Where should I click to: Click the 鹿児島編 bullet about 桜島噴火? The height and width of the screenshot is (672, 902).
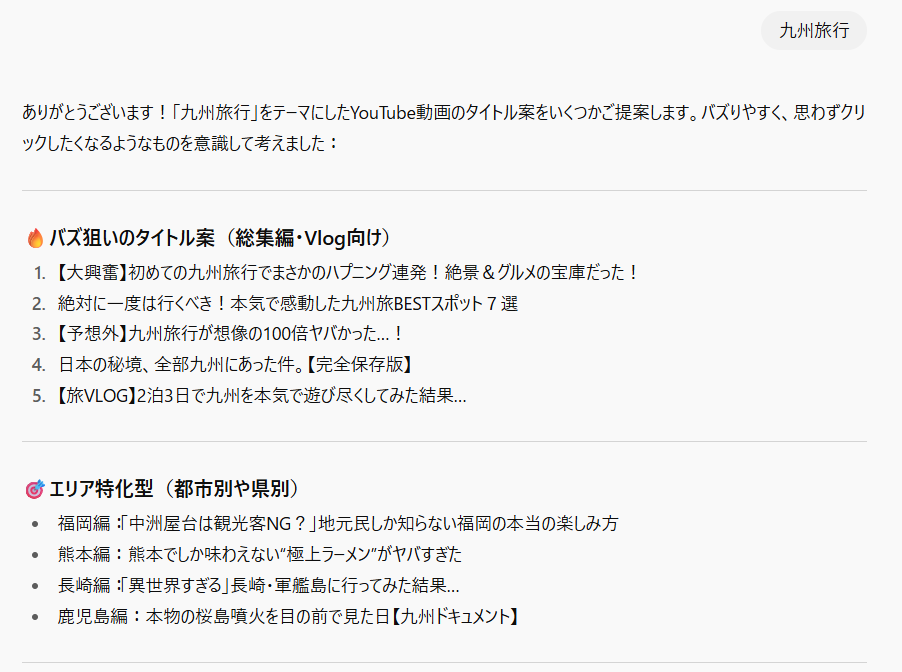(289, 617)
